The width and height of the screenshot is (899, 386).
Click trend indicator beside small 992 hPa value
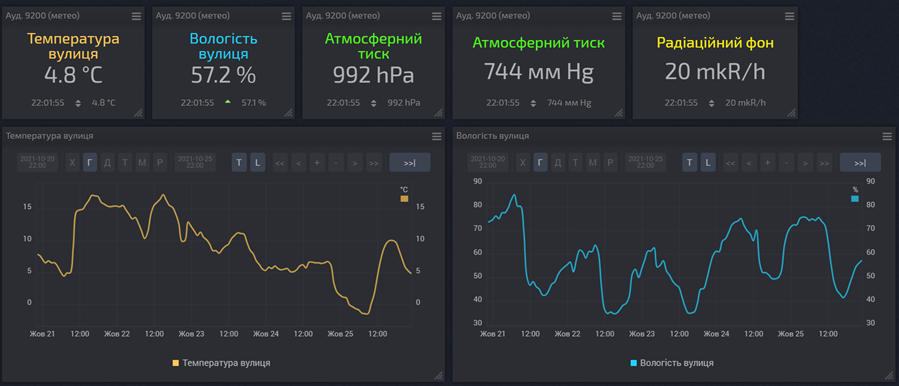click(374, 103)
